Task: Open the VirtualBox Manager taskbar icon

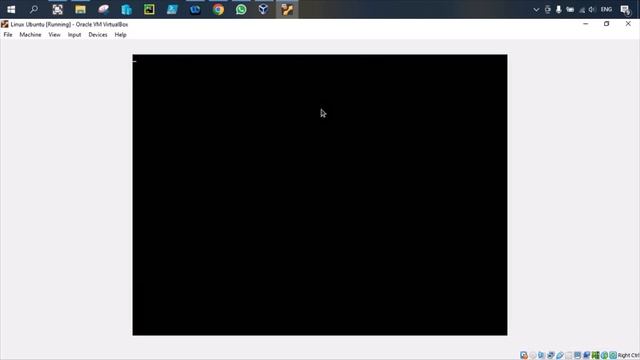Action: (264, 9)
